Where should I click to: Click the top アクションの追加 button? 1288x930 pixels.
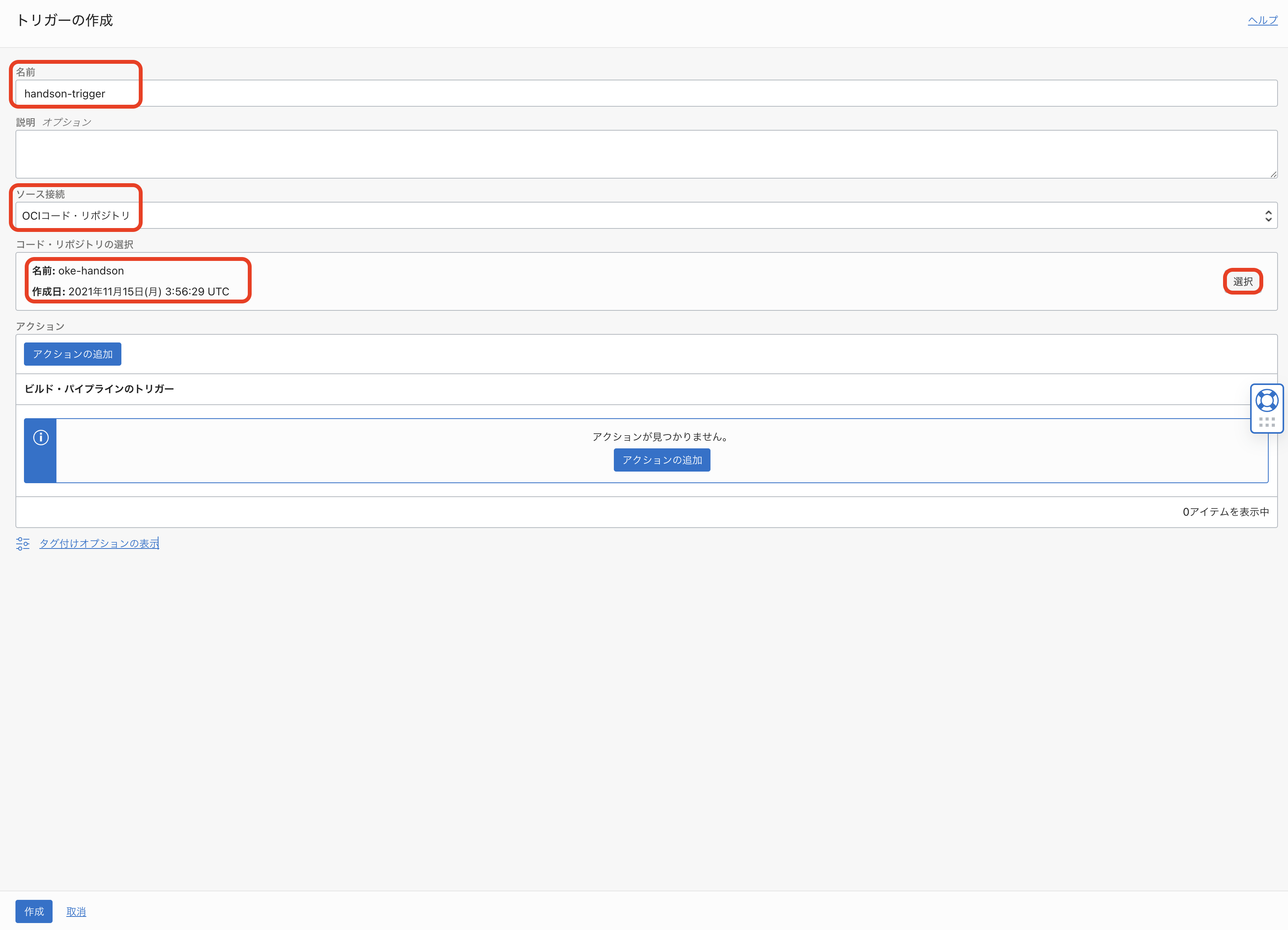[73, 354]
